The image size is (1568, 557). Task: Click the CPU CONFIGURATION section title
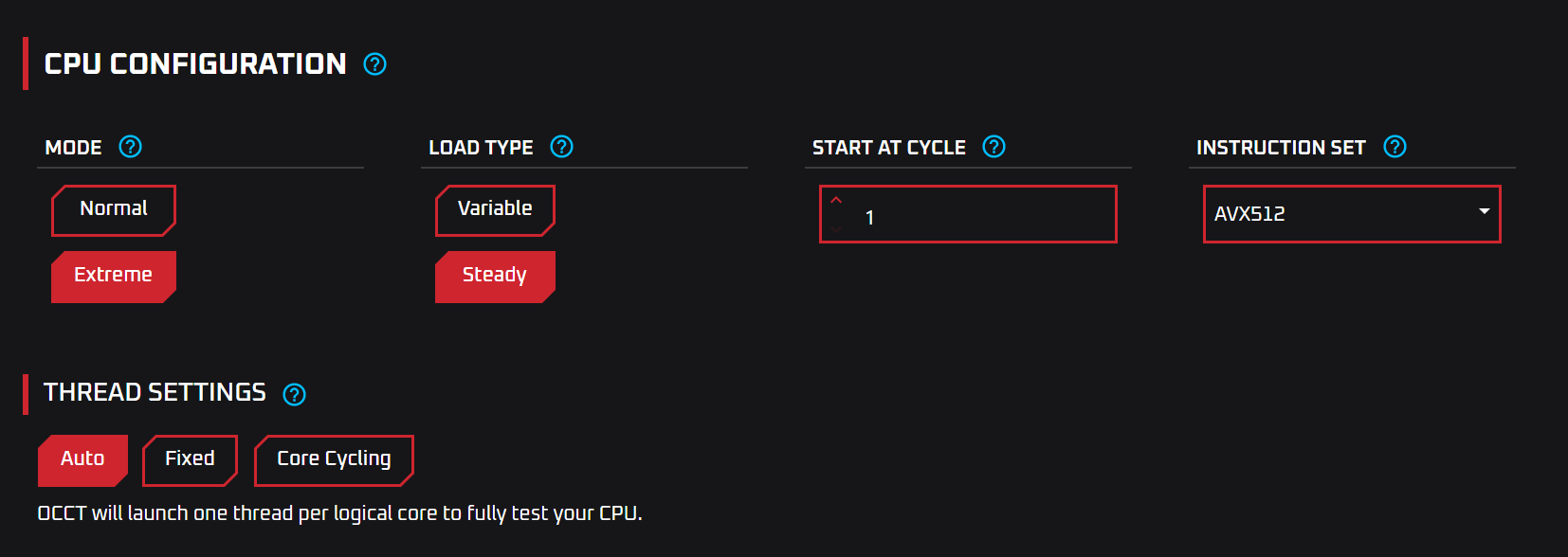tap(195, 64)
